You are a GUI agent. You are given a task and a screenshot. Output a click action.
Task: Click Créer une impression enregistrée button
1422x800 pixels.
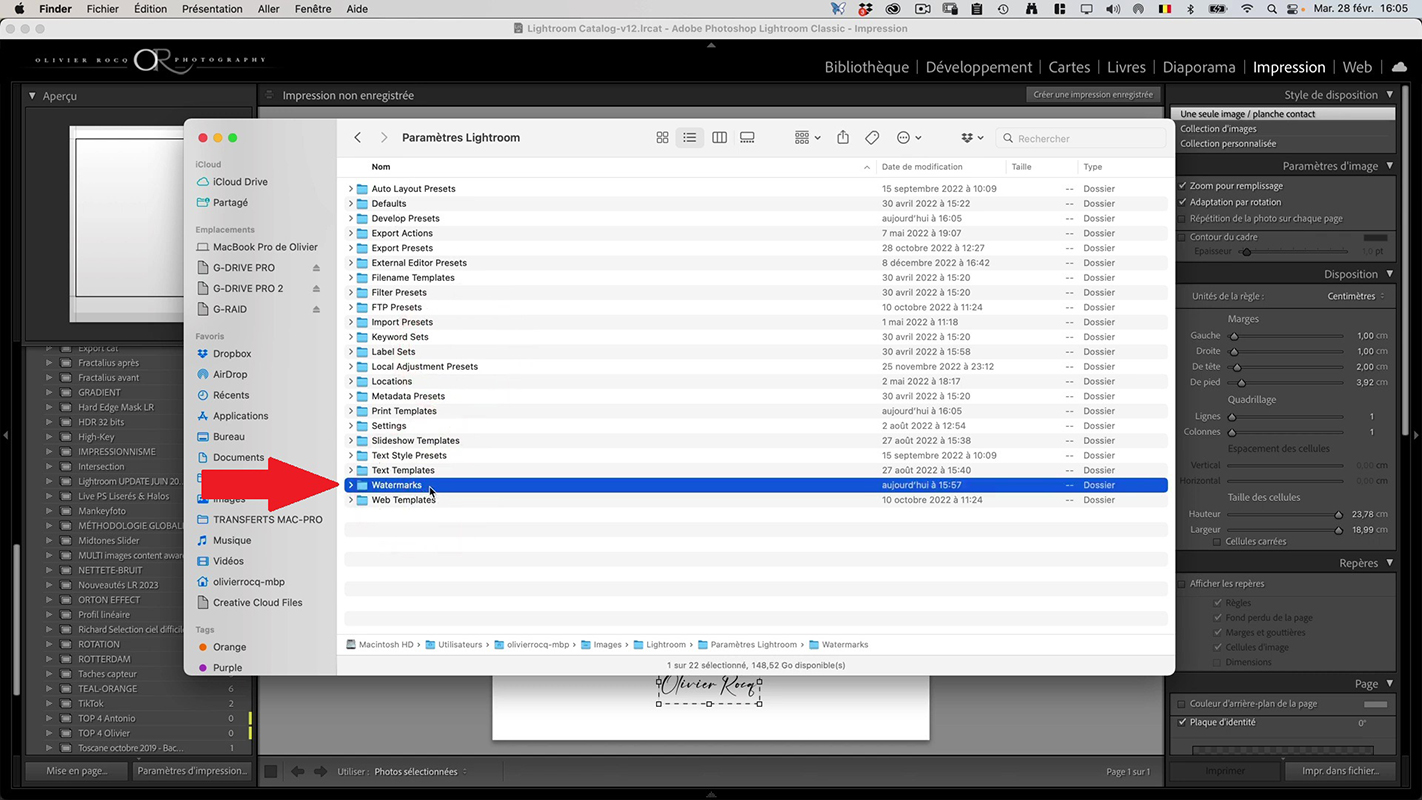tap(1092, 95)
